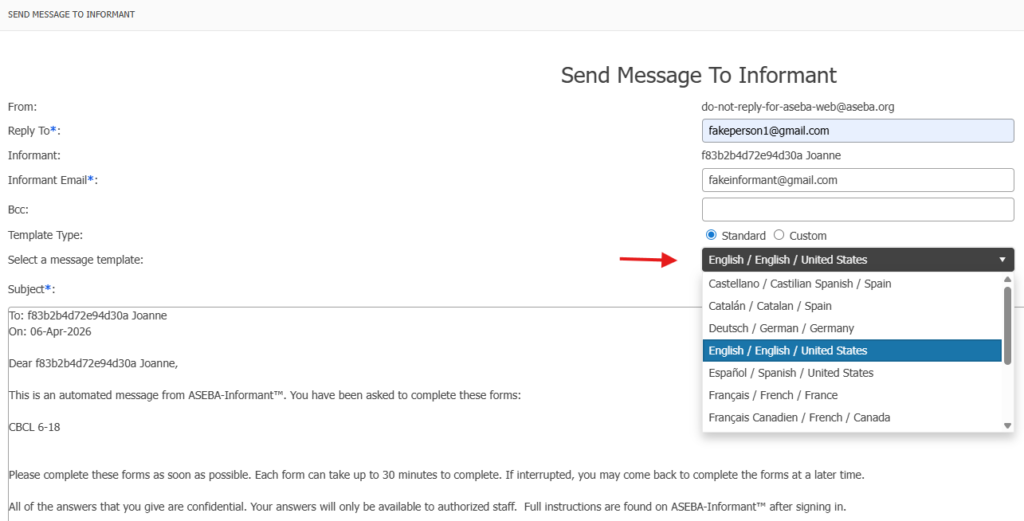Viewport: 1024px width, 521px height.
Task: Select the Standard template type radio button
Action: pos(711,235)
